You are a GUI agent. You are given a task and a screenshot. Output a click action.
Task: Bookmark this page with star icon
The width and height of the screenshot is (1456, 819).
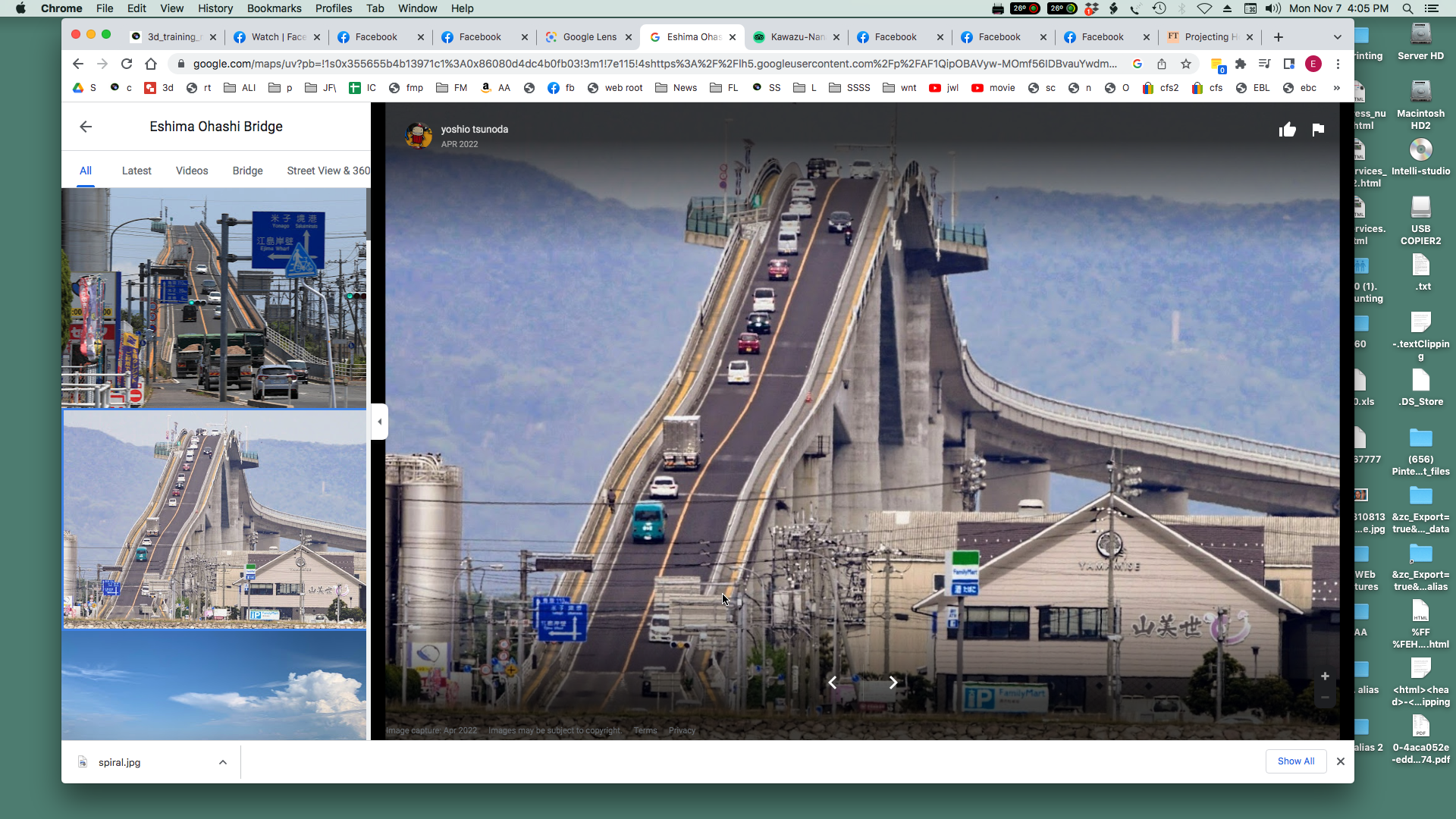coord(1186,64)
